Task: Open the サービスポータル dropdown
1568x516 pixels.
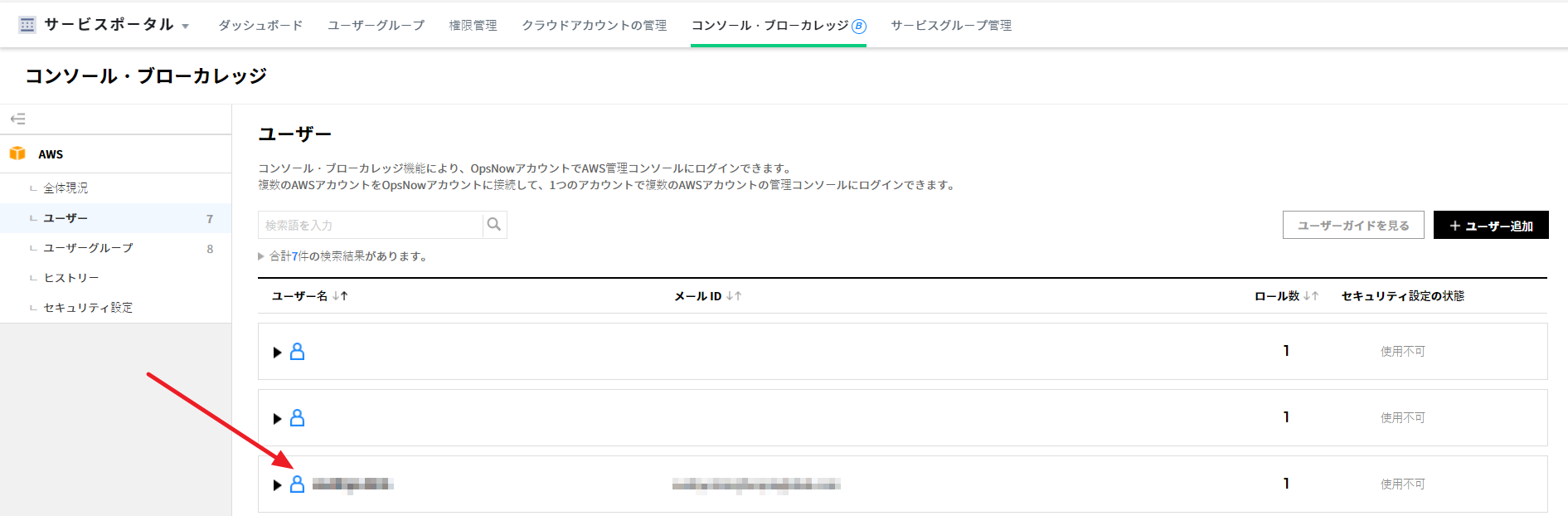Action: pos(185,27)
